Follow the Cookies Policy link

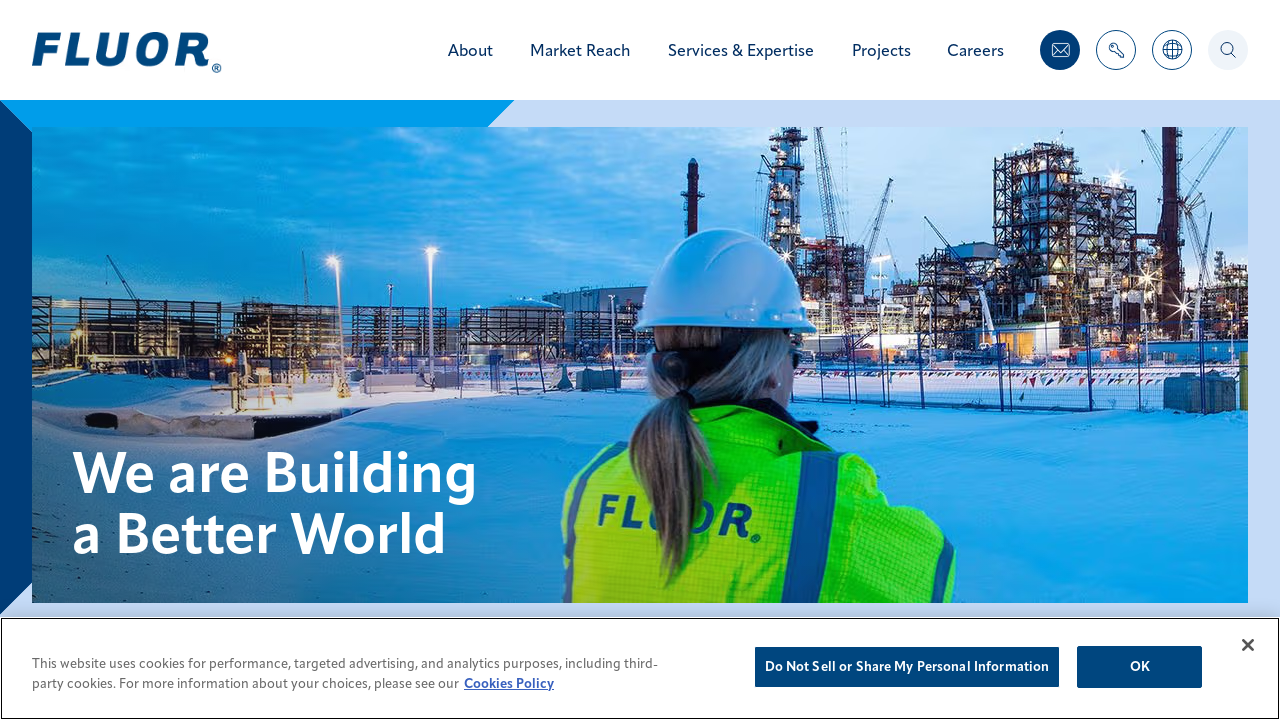tap(509, 684)
